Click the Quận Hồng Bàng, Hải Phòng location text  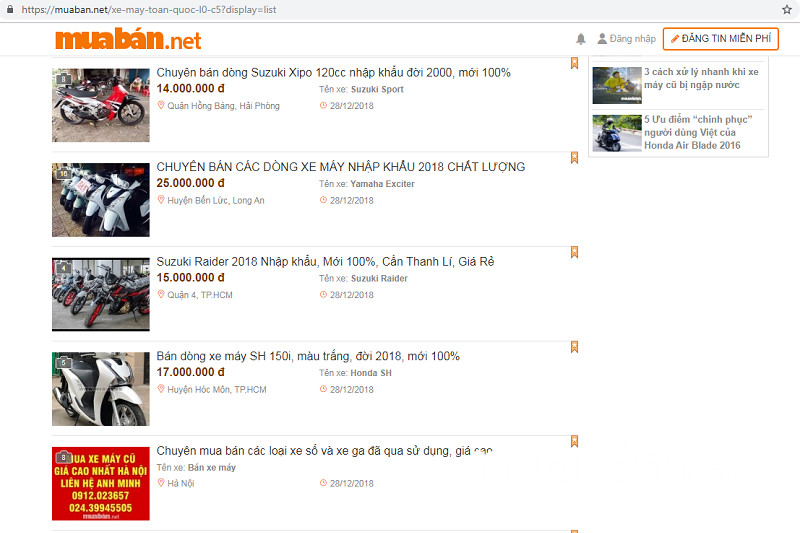(223, 106)
